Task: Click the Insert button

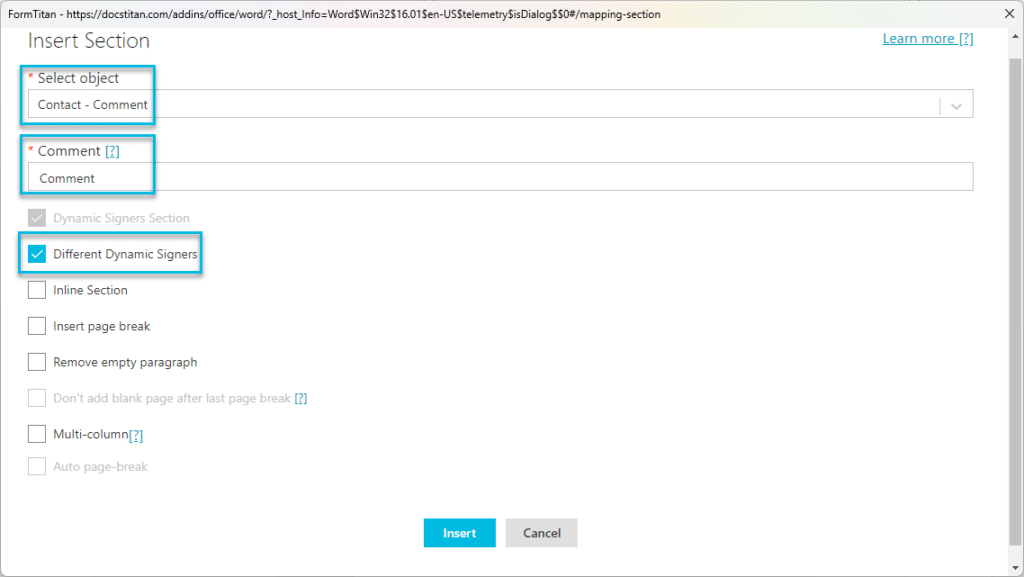Action: 459,533
